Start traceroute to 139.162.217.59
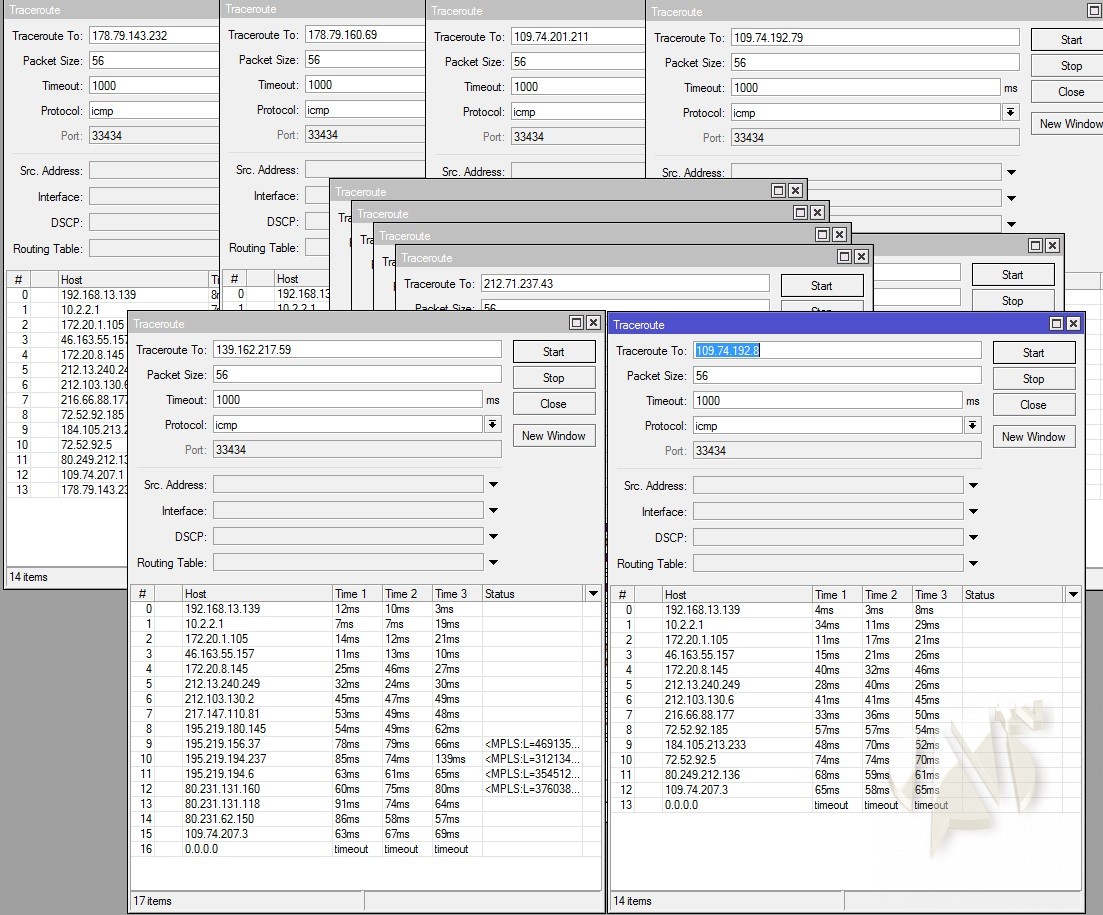Viewport: 1103px width, 915px height. pos(553,352)
